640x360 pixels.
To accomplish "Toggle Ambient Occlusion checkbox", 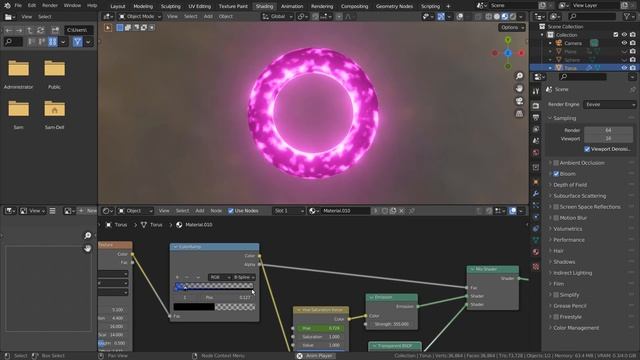I will point(556,163).
